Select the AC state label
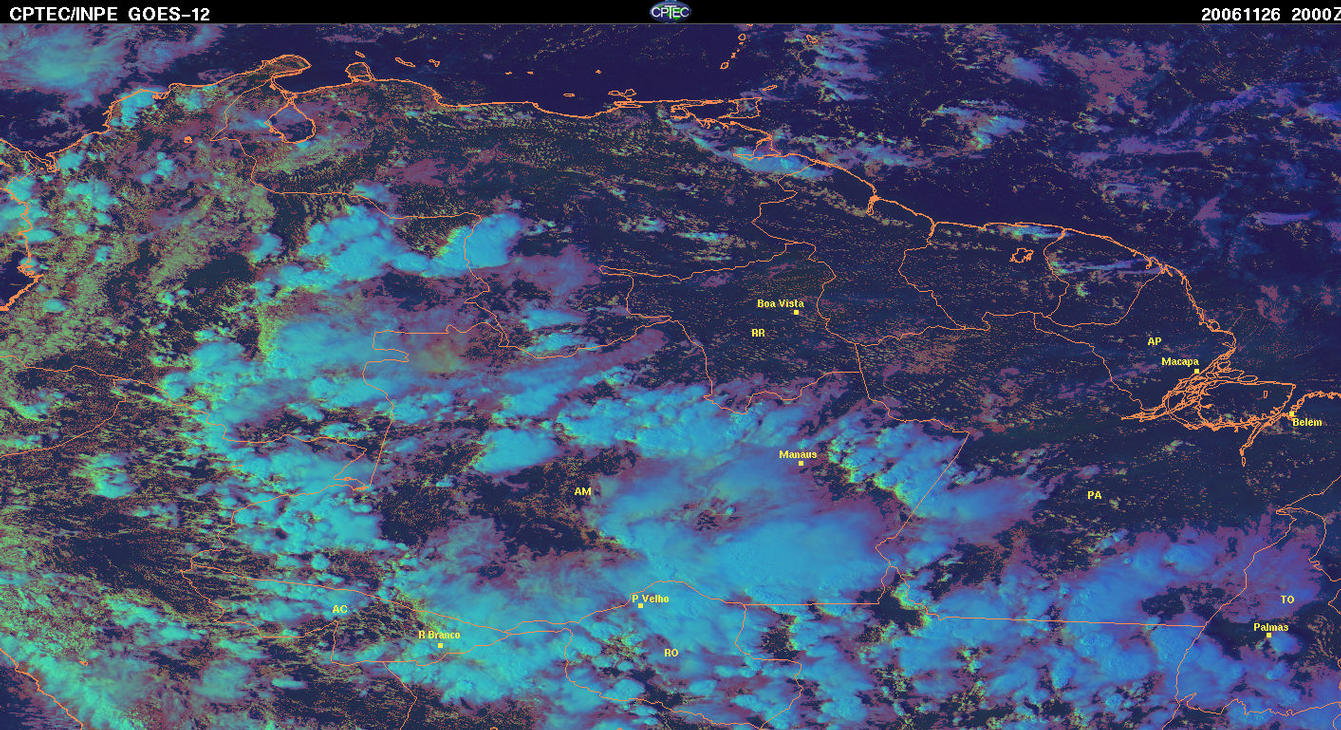Viewport: 1341px width, 730px height. 340,609
